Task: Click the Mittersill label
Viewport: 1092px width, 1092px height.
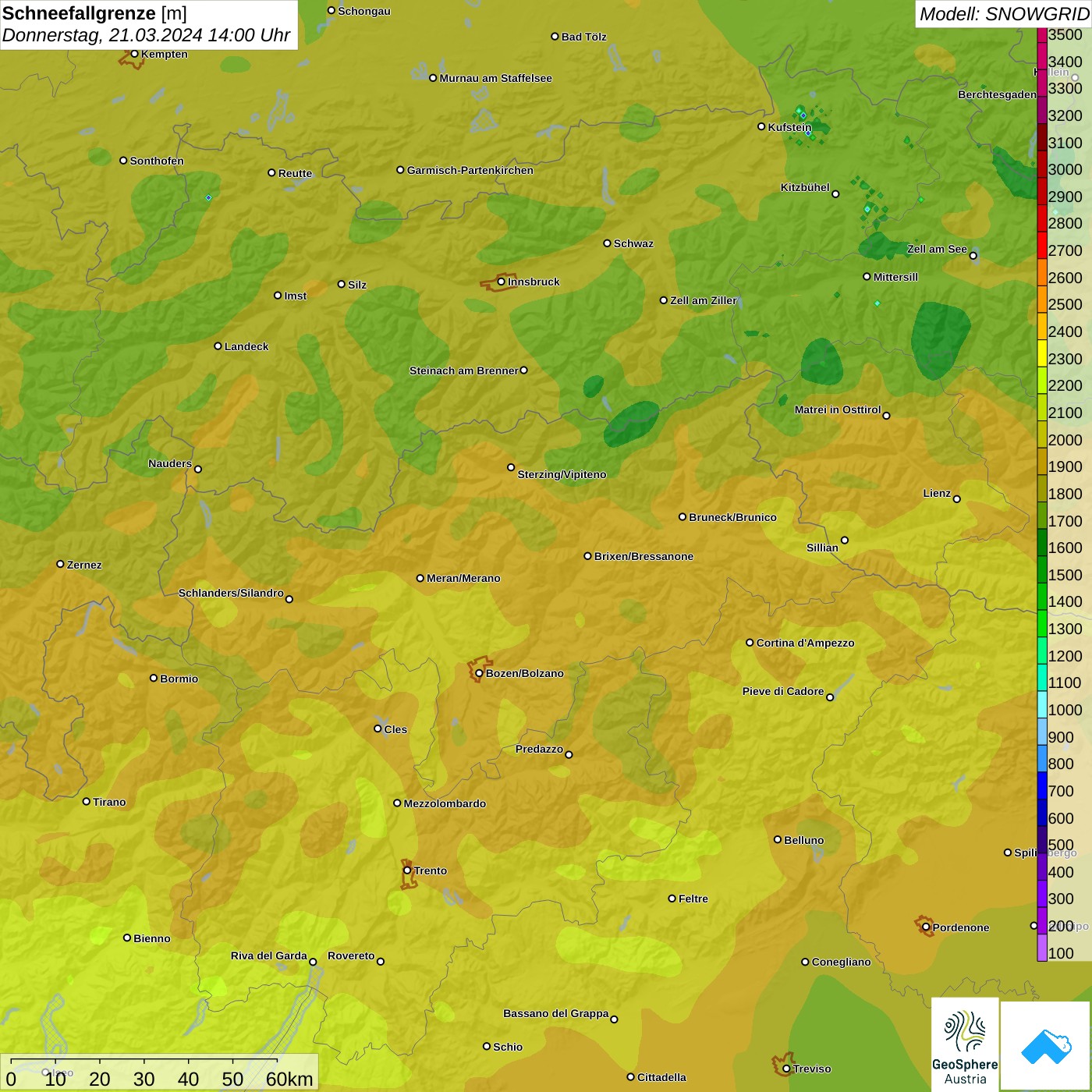Action: coord(895,277)
